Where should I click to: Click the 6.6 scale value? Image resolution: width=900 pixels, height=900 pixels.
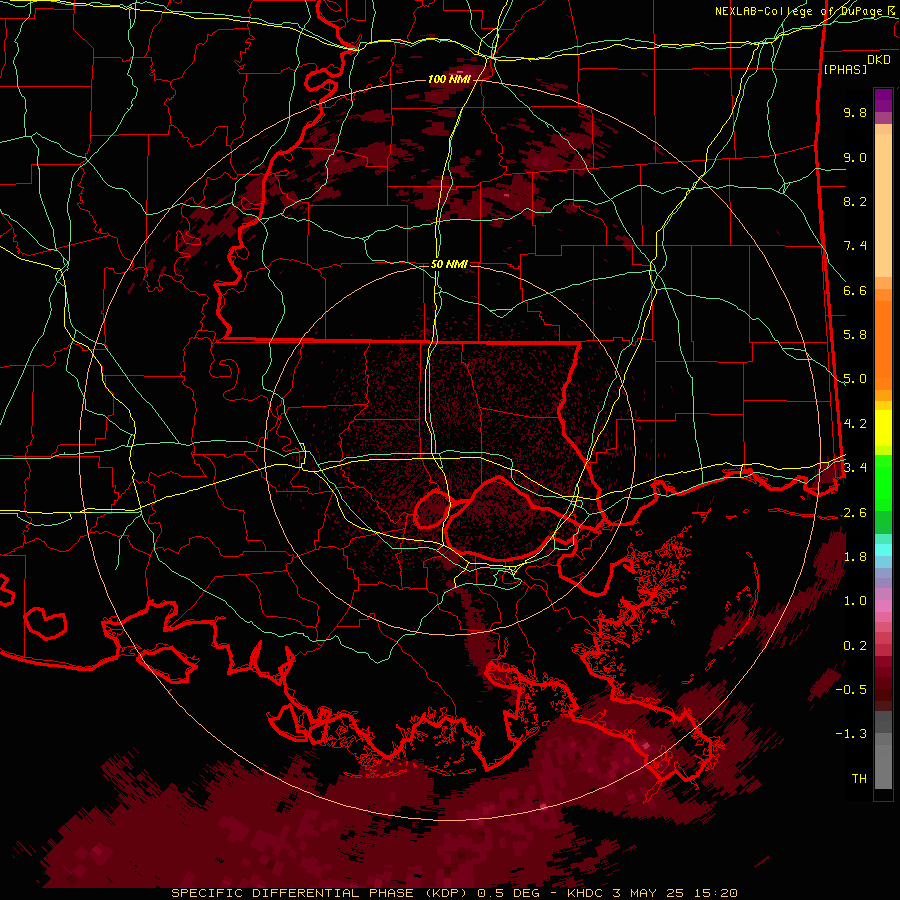[855, 290]
